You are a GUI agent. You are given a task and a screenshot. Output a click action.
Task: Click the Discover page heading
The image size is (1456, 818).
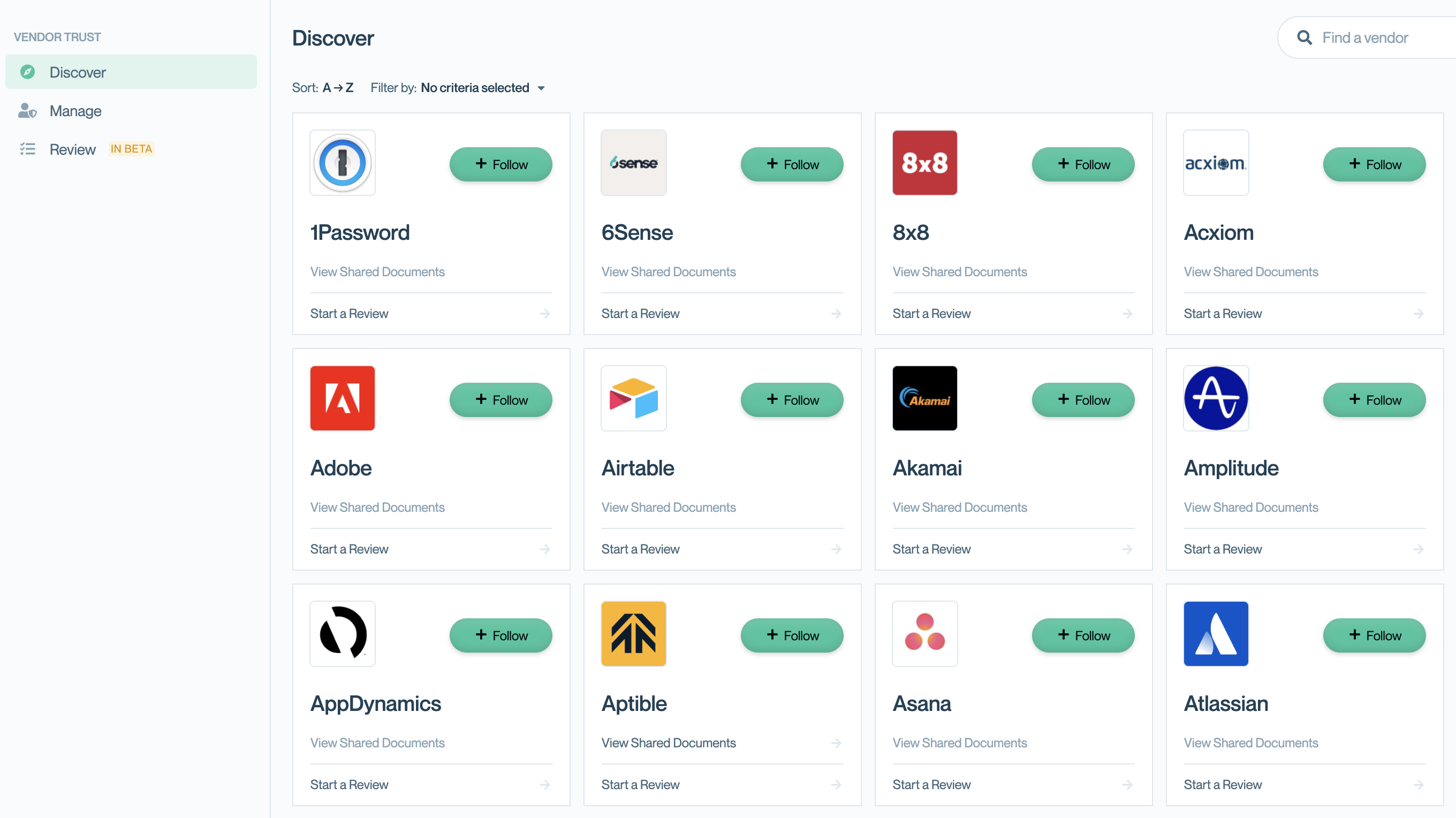point(333,38)
